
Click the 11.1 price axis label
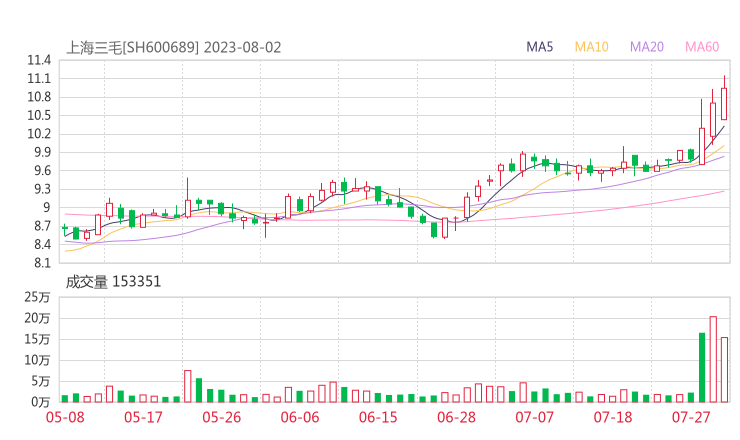coord(39,78)
